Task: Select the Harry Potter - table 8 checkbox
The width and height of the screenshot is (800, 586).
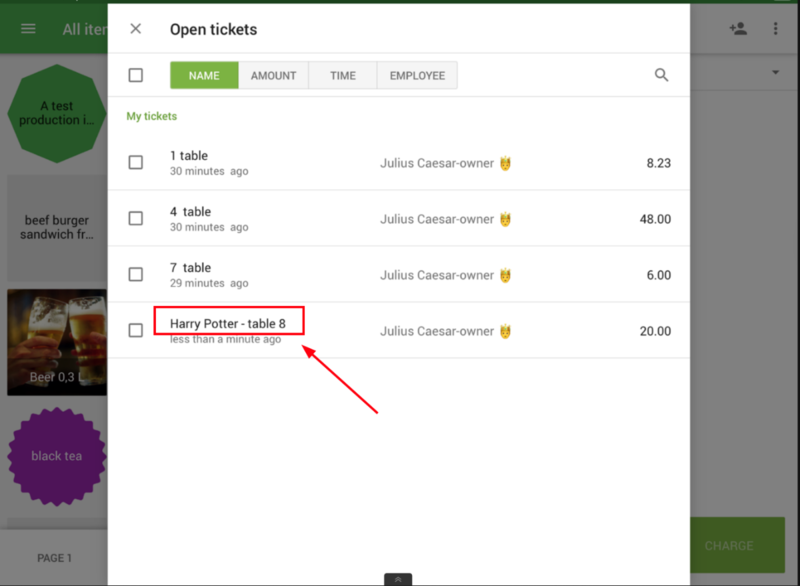Action: click(136, 331)
